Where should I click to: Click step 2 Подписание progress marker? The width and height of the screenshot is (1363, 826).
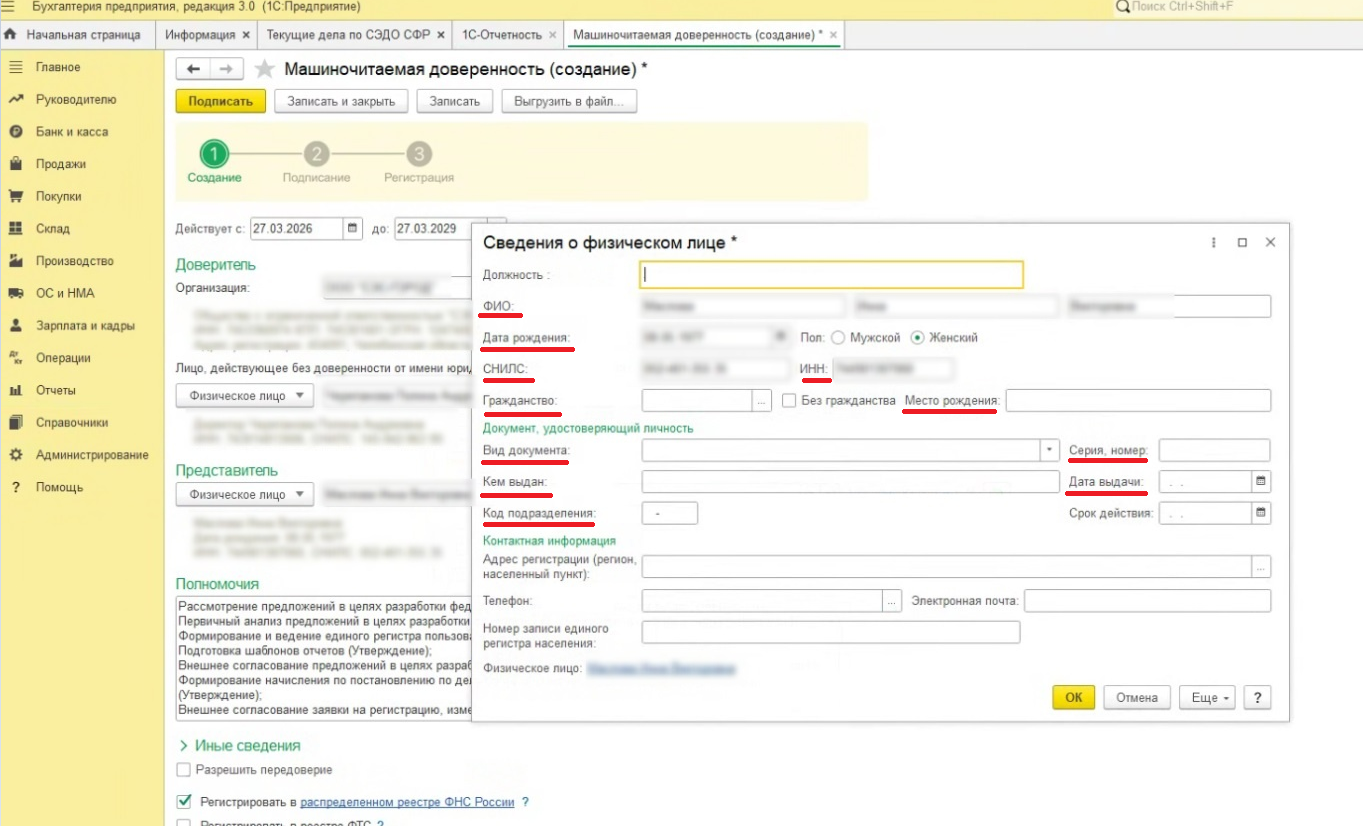coord(317,154)
